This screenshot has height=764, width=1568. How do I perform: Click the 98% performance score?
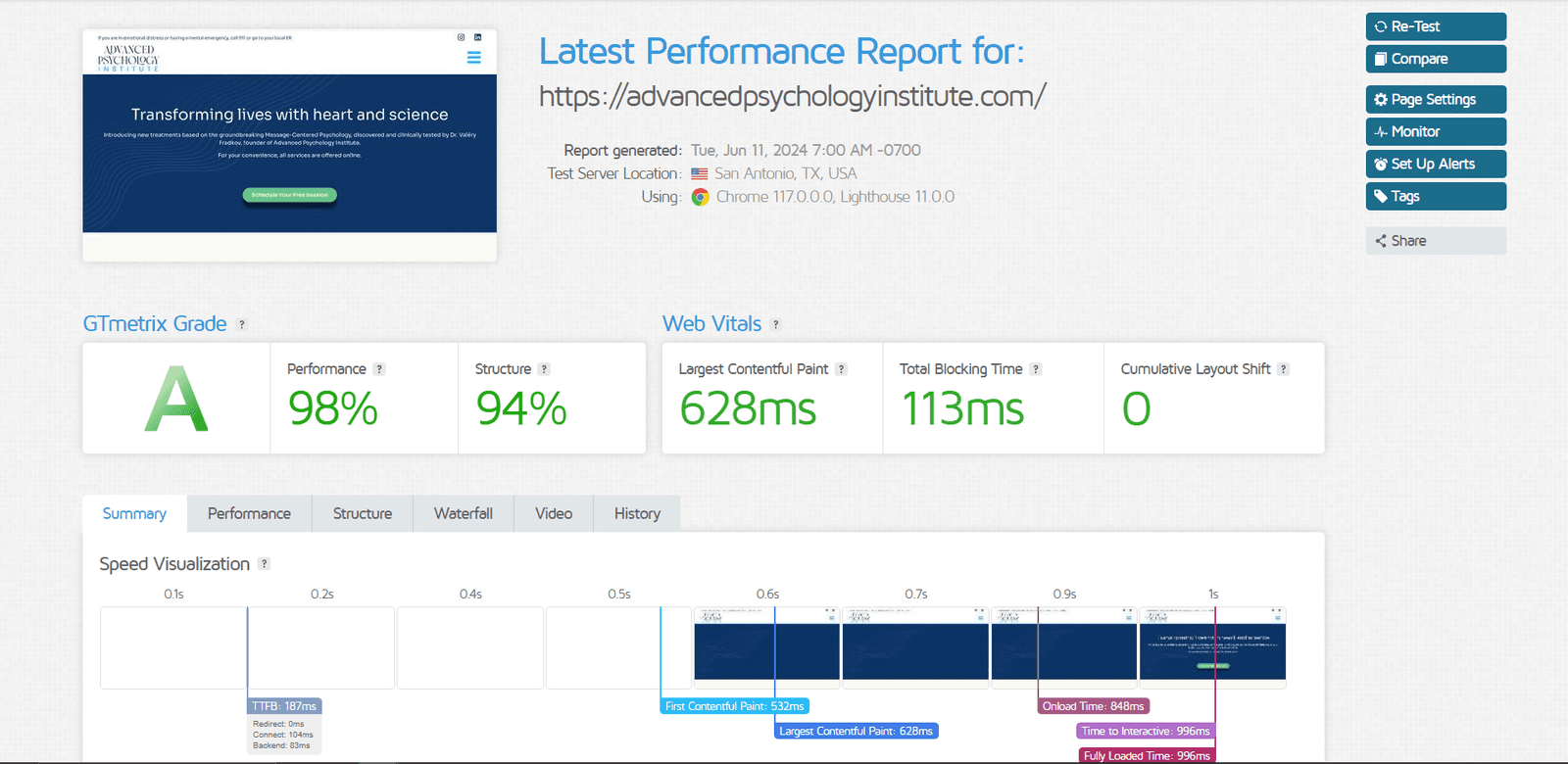333,408
